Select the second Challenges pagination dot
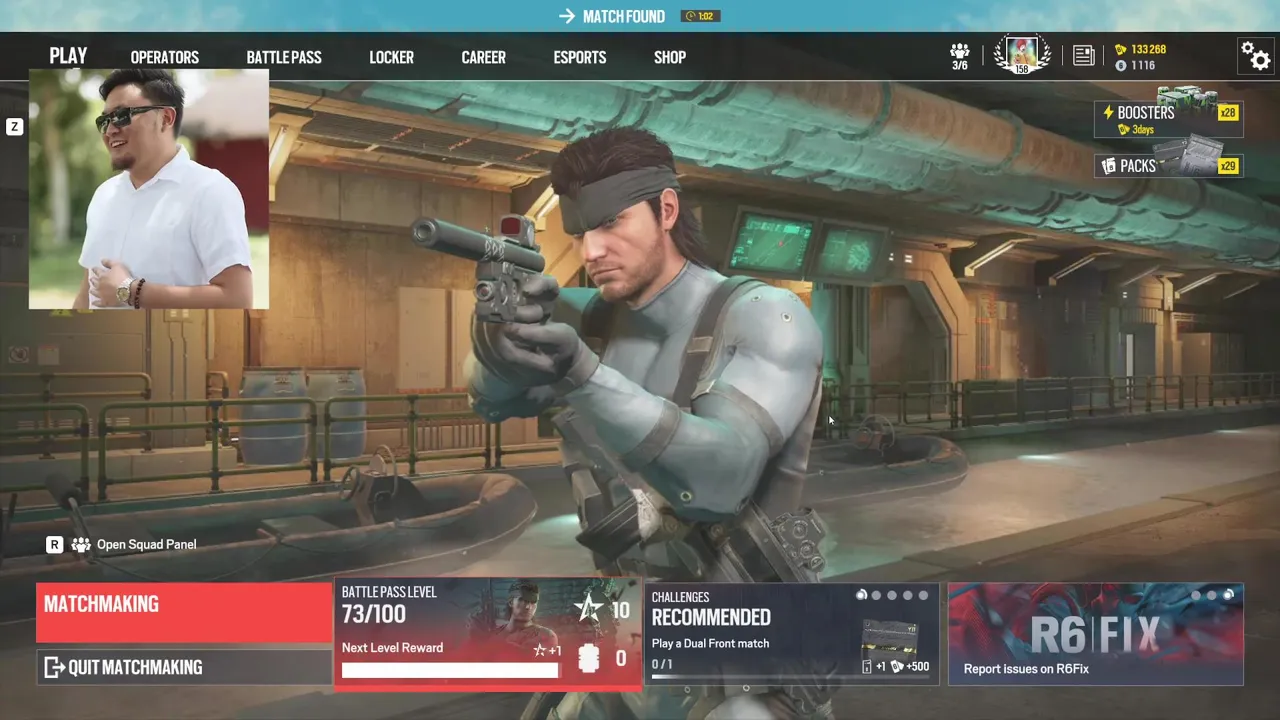The image size is (1280, 720). tap(877, 595)
